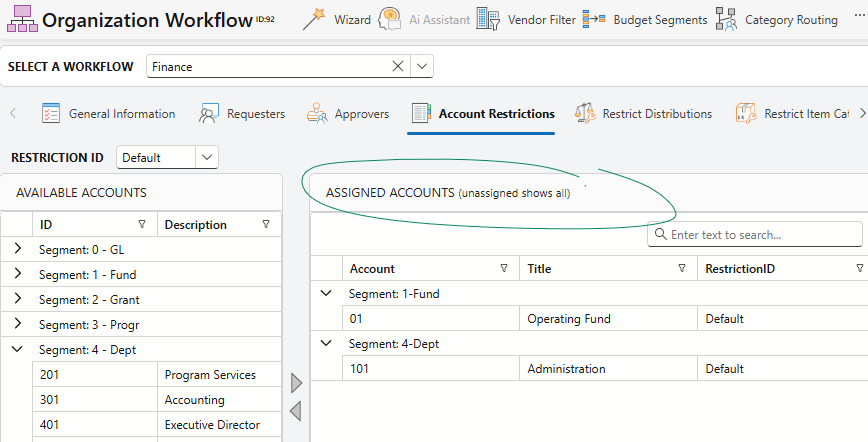
Task: Open the toolbar overflow ellipsis menu
Action: tap(859, 17)
